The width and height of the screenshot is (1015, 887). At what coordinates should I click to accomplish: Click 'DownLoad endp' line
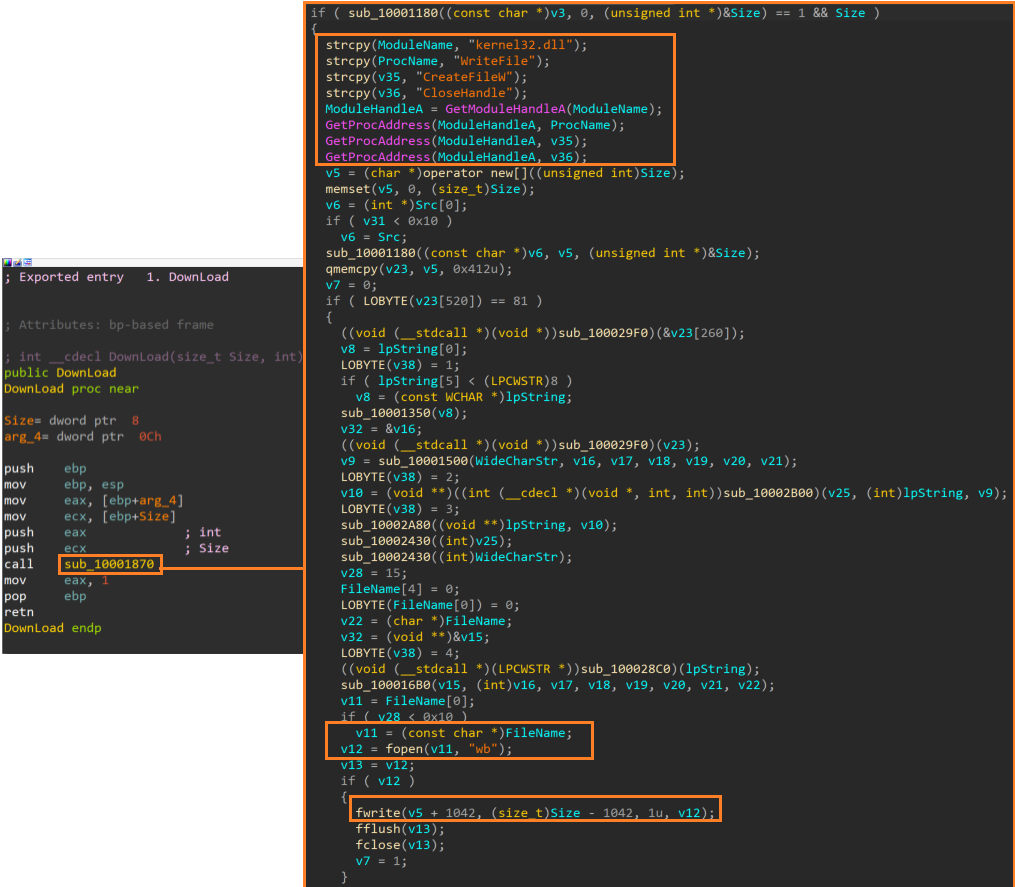click(x=52, y=628)
